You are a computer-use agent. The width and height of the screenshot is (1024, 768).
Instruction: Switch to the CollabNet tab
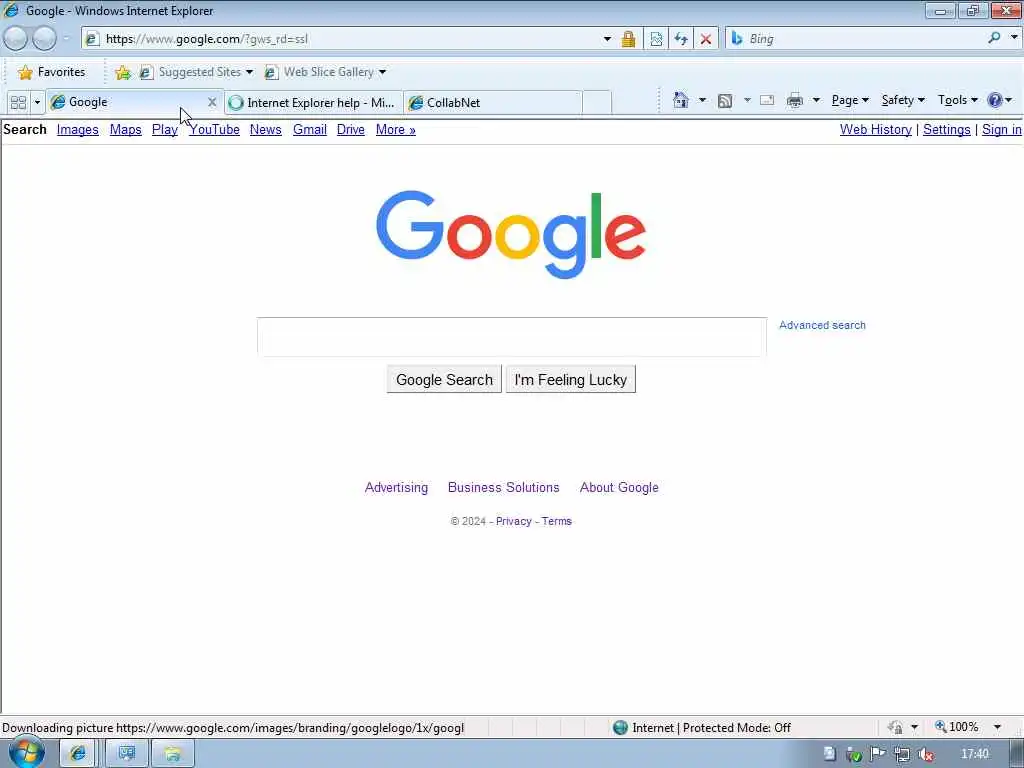[493, 103]
